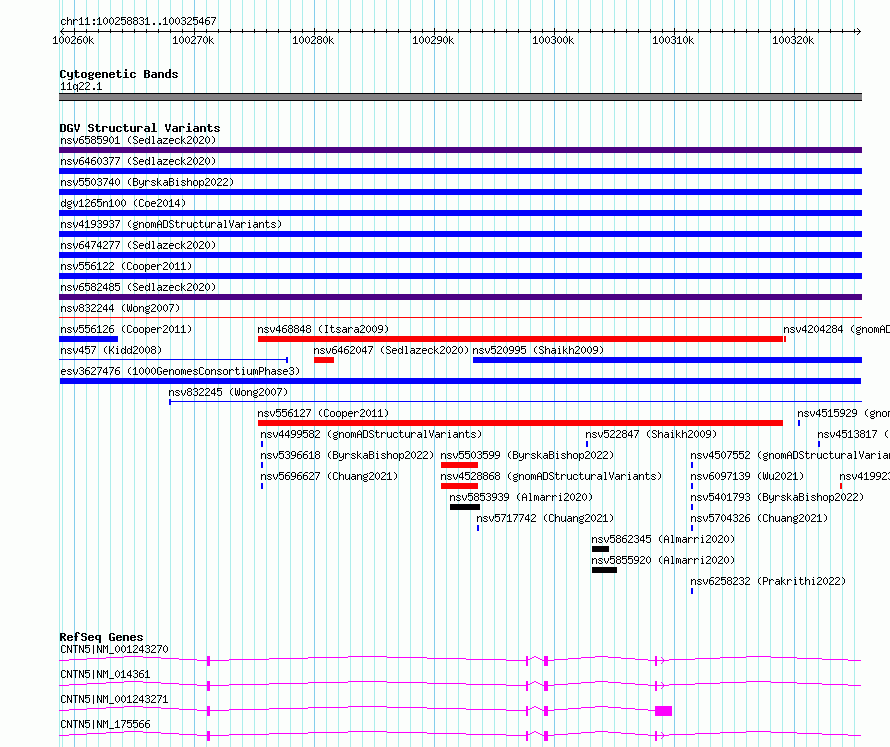Click the short blue bar under nsv556126
Viewport: 890px width, 747px height.
[x=89, y=339]
